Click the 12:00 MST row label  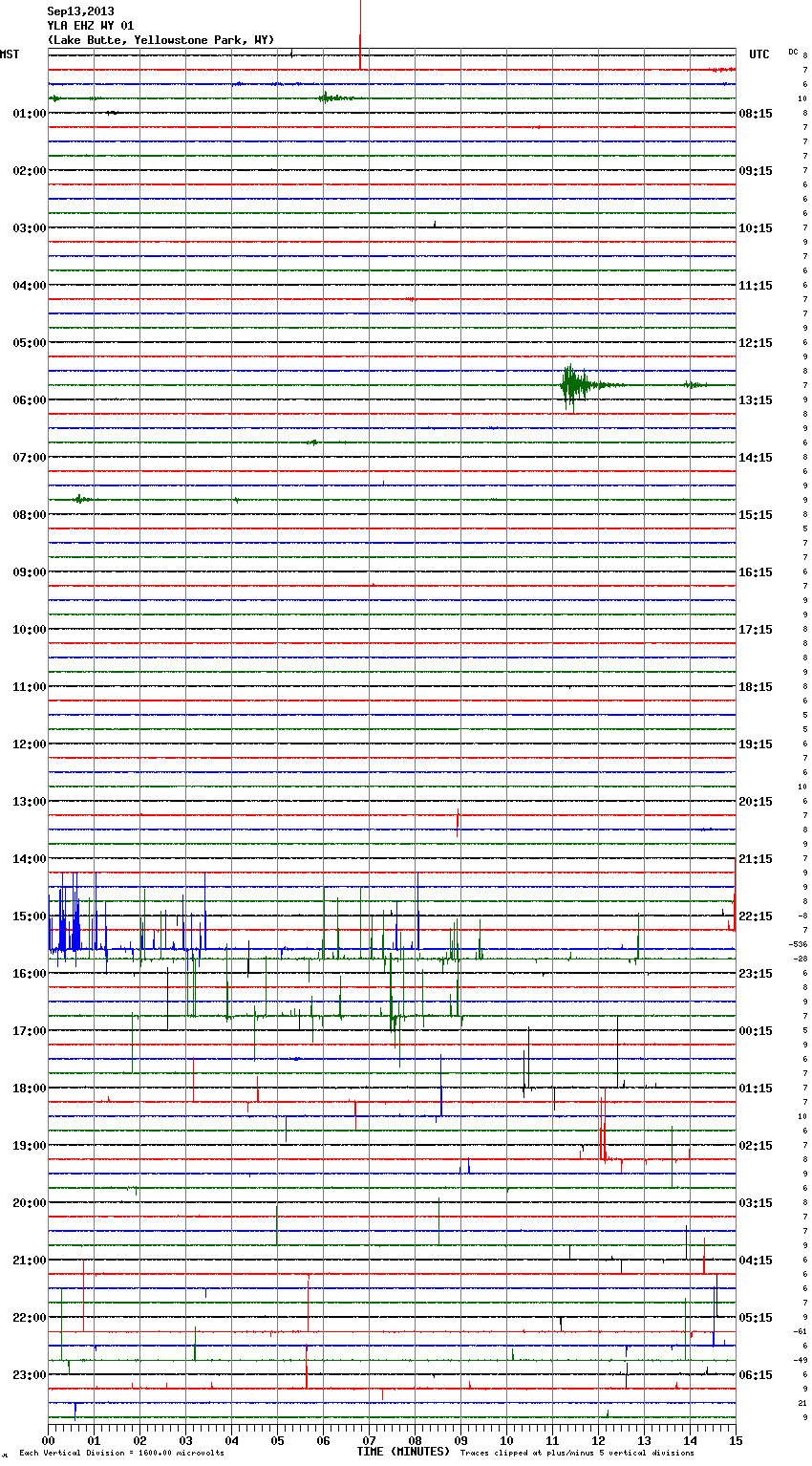pos(30,744)
